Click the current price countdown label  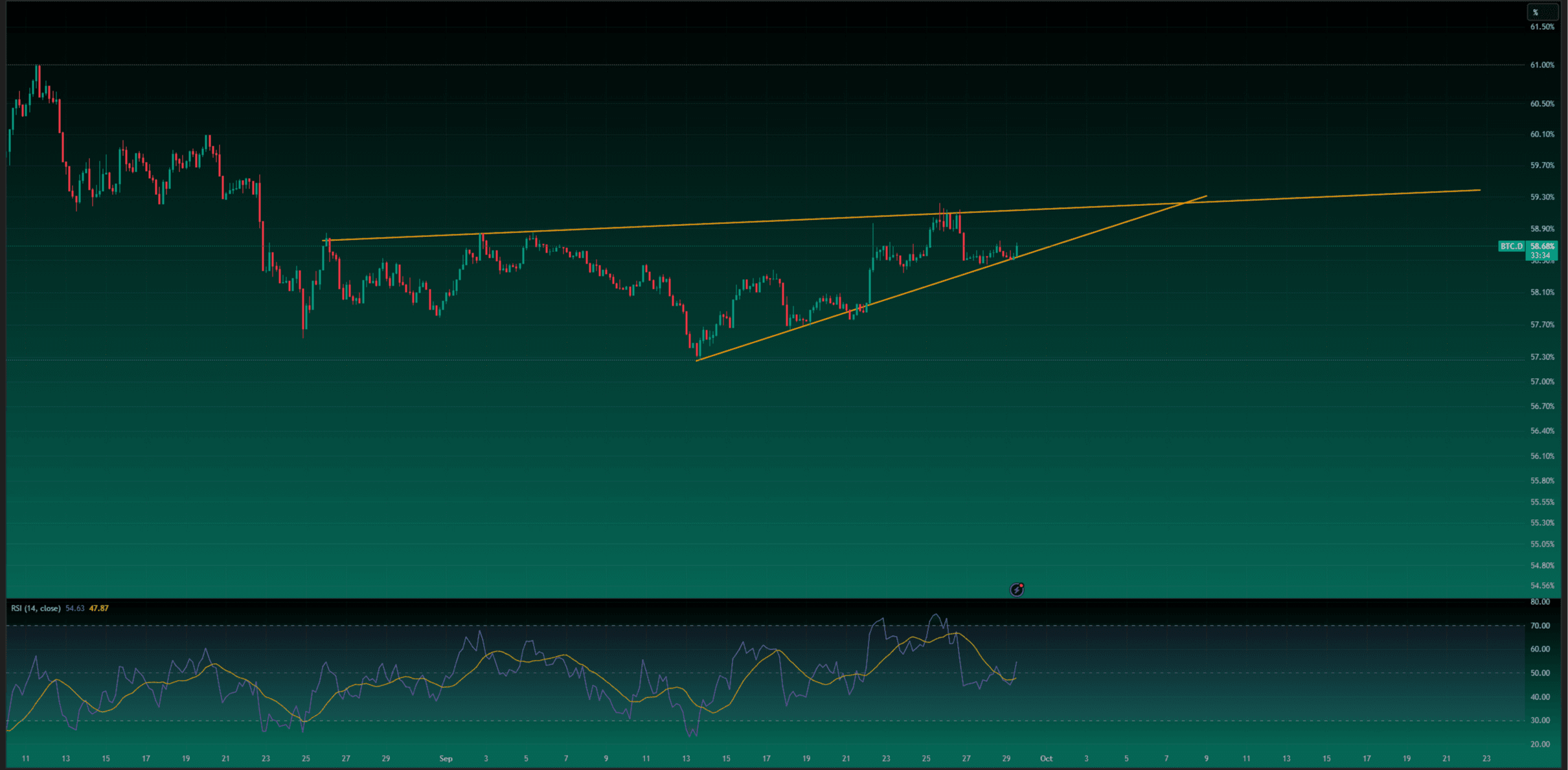[x=1541, y=256]
